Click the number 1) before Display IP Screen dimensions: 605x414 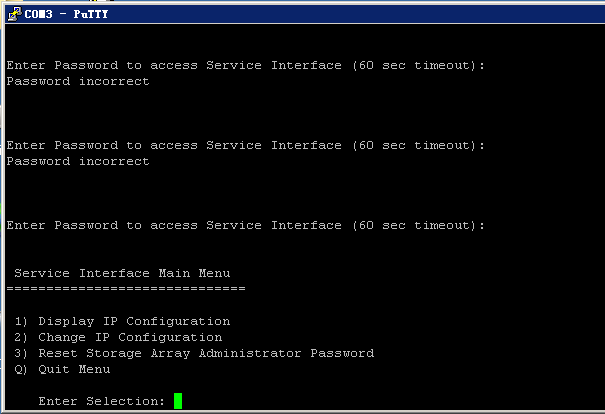(22, 321)
